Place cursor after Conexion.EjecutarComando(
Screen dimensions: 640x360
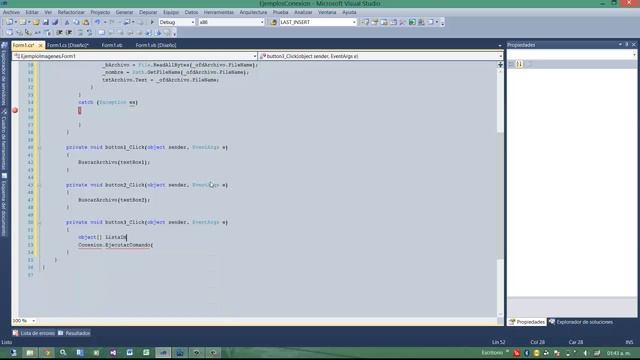click(x=153, y=245)
